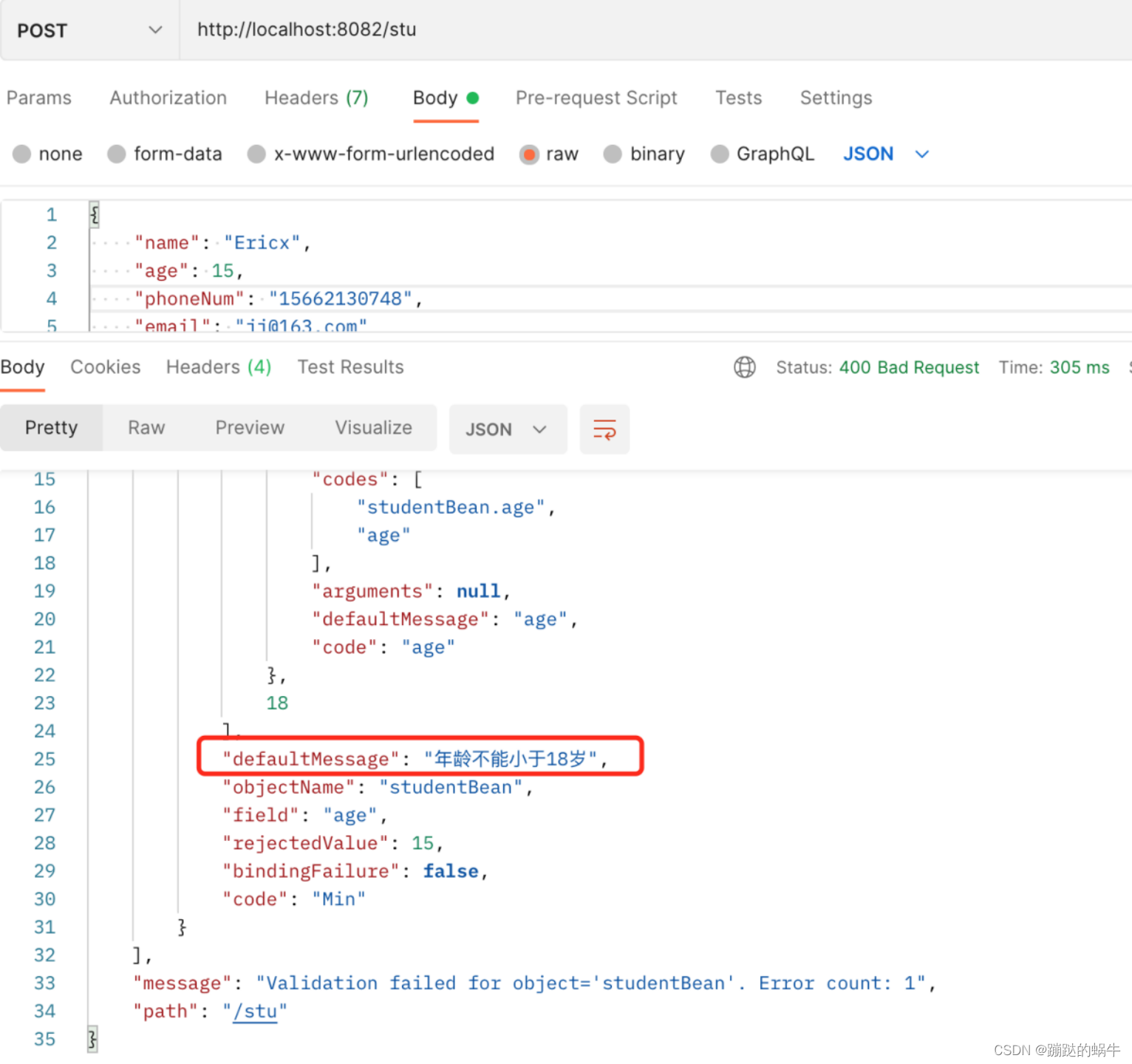Click the "studentBean.age" code value
This screenshot has height=1064, width=1132.
(x=451, y=508)
